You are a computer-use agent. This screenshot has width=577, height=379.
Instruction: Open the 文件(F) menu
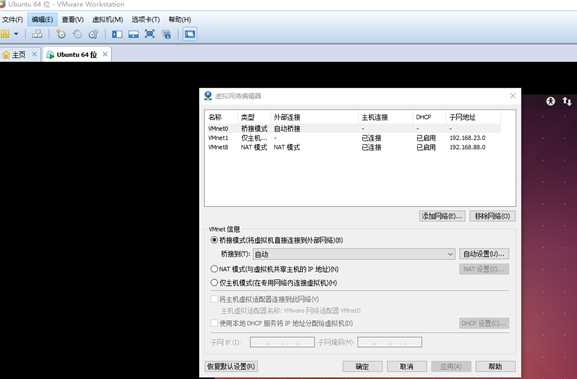12,20
